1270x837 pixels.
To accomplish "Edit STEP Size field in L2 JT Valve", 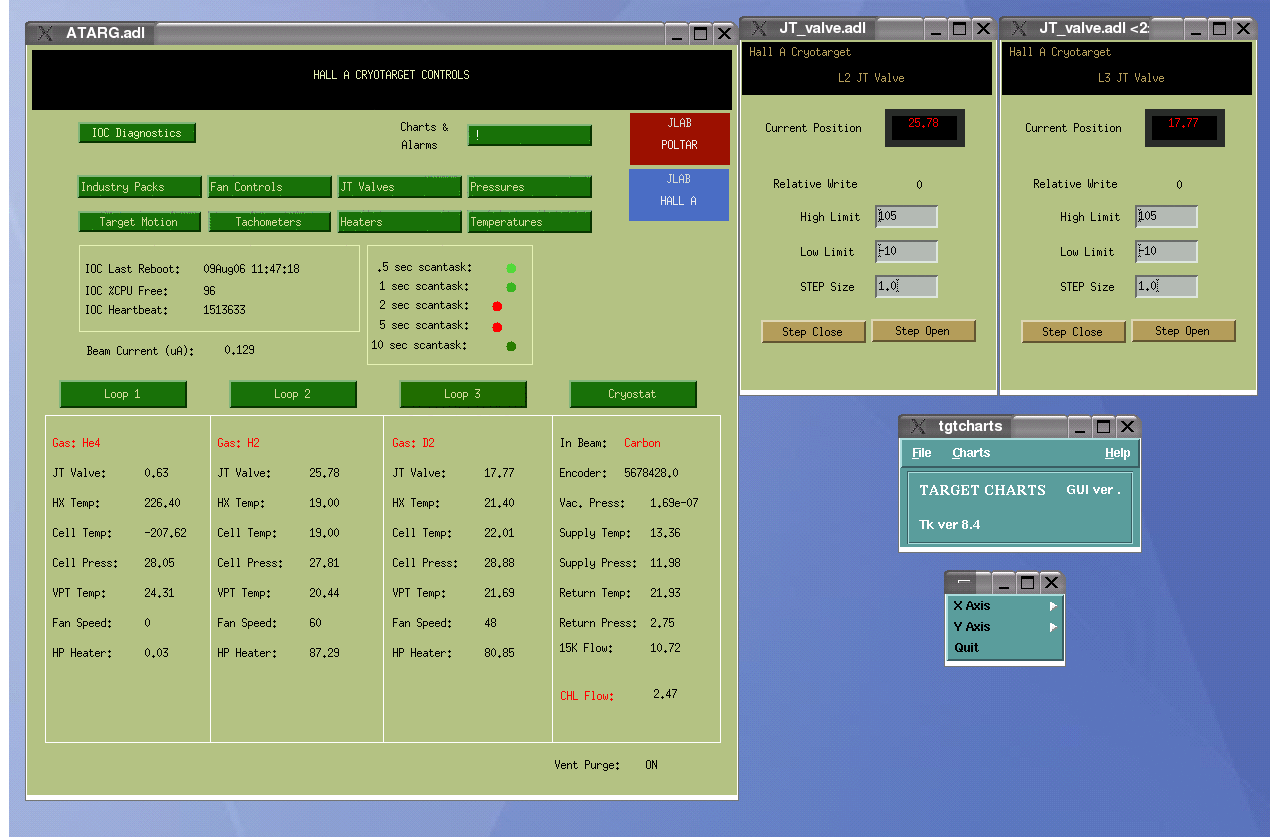I will click(907, 287).
